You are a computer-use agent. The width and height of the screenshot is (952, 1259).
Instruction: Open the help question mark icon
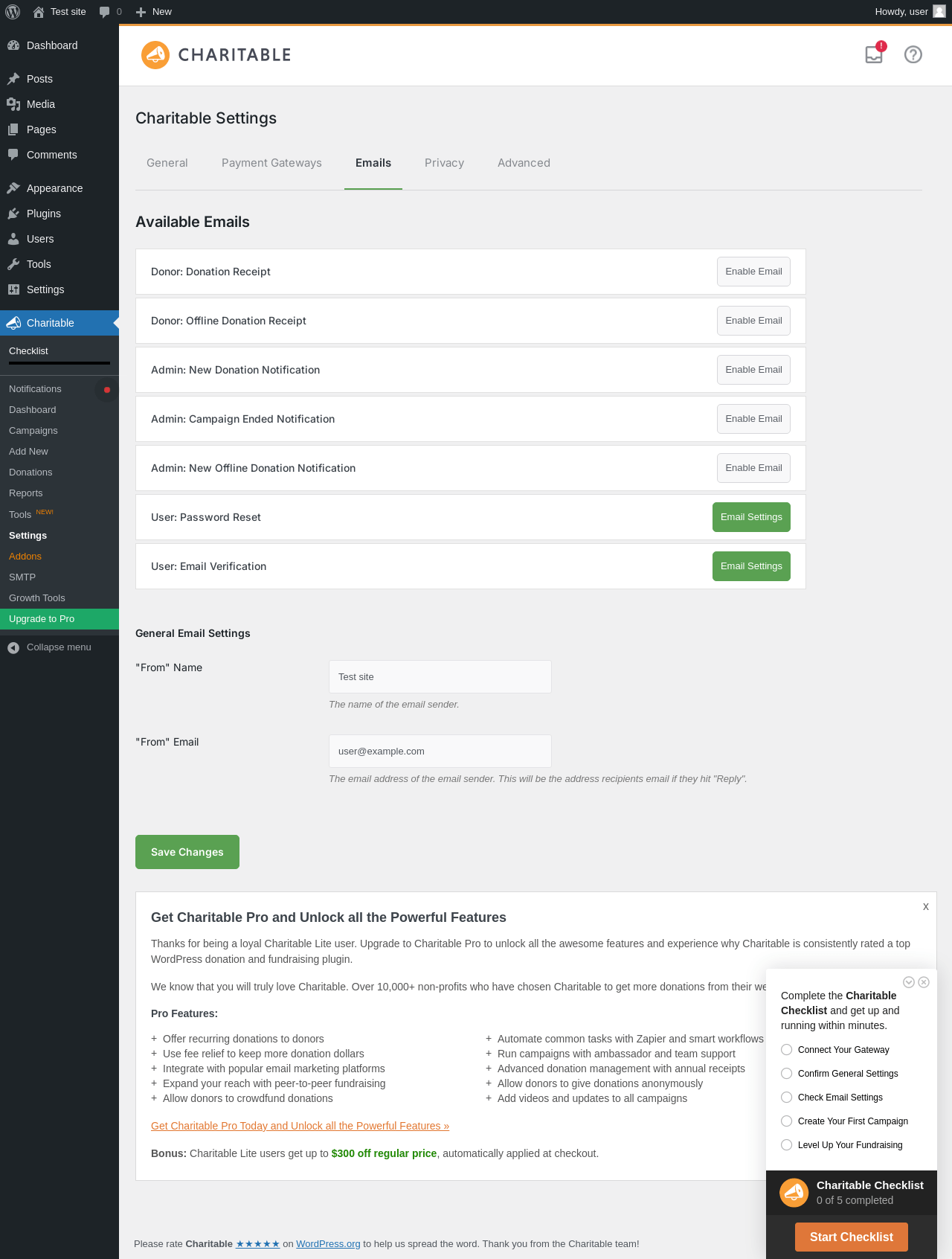913,54
